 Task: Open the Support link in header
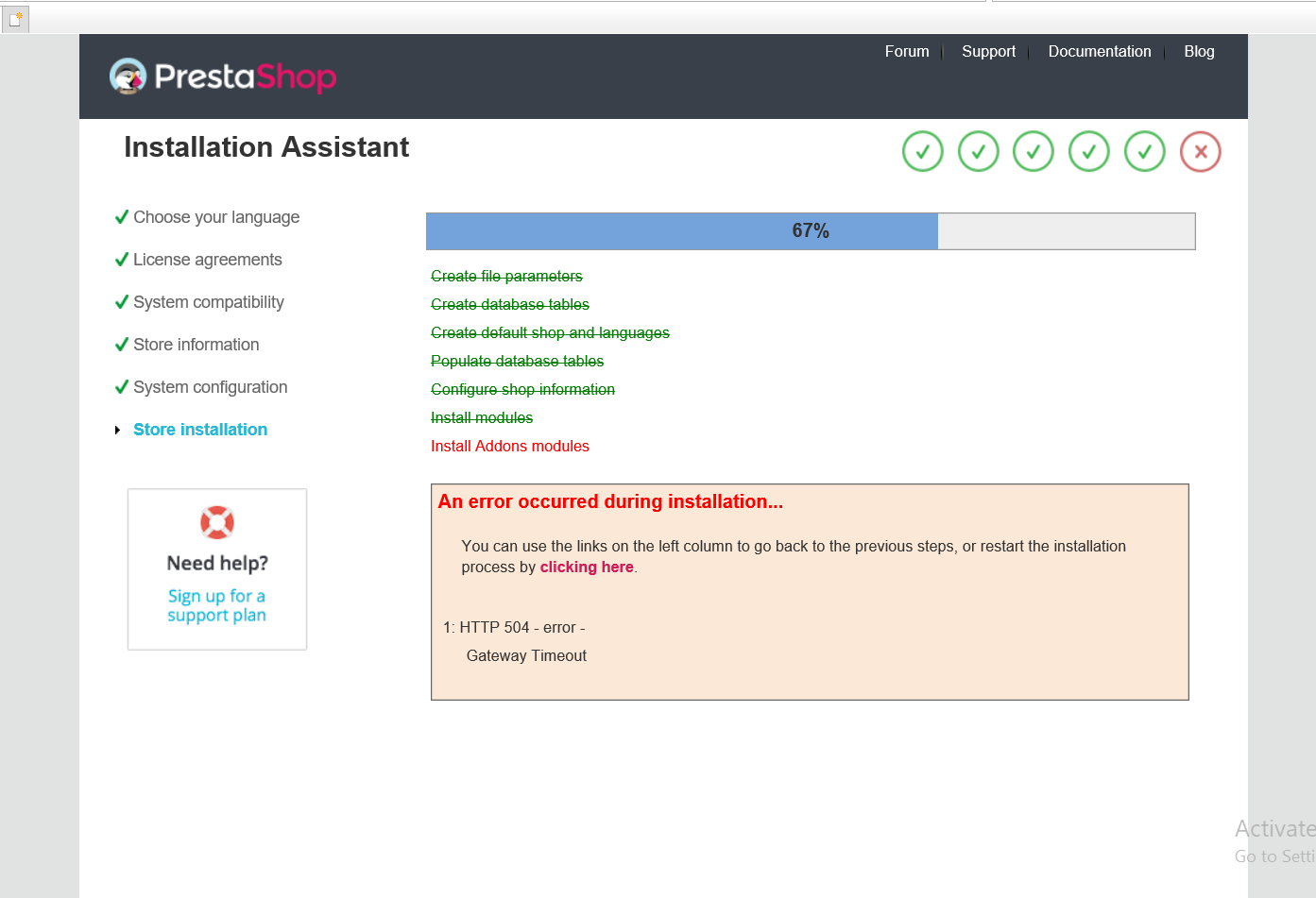click(988, 52)
